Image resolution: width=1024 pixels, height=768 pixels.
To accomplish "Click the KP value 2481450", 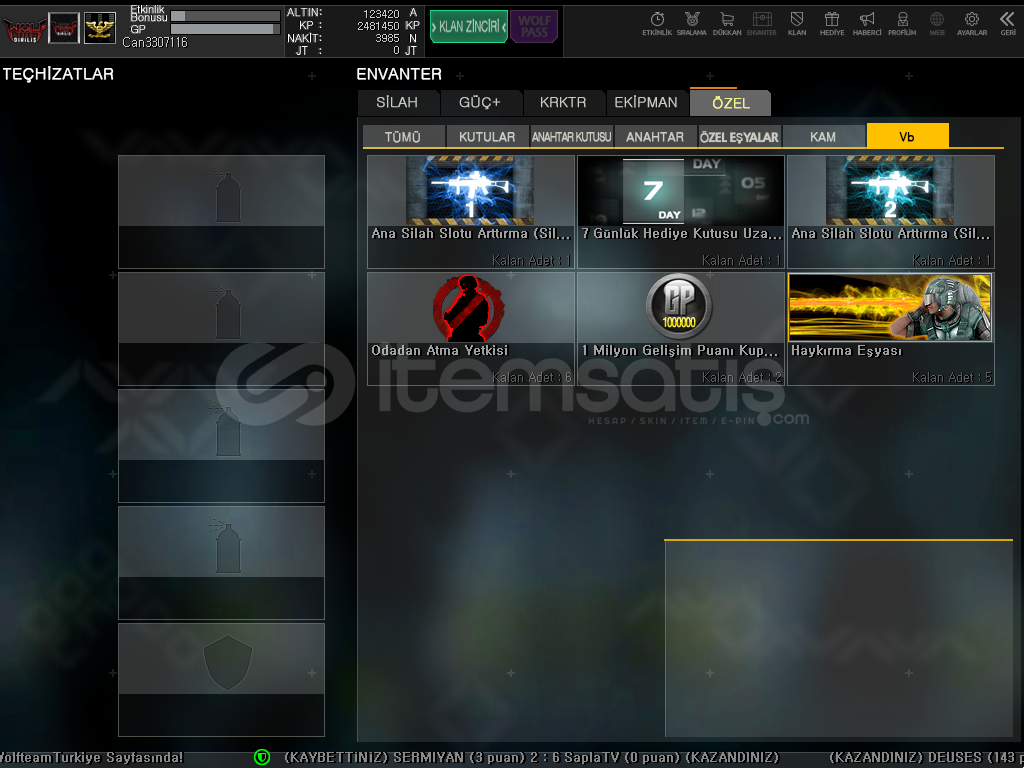I will [378, 26].
